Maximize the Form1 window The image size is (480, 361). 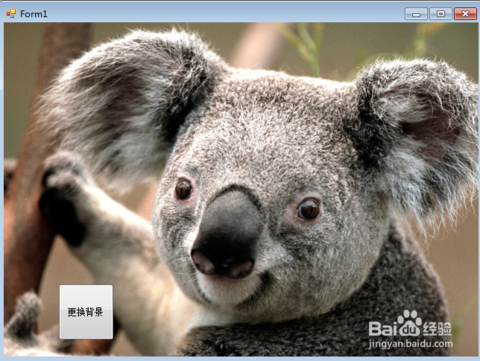pos(441,14)
